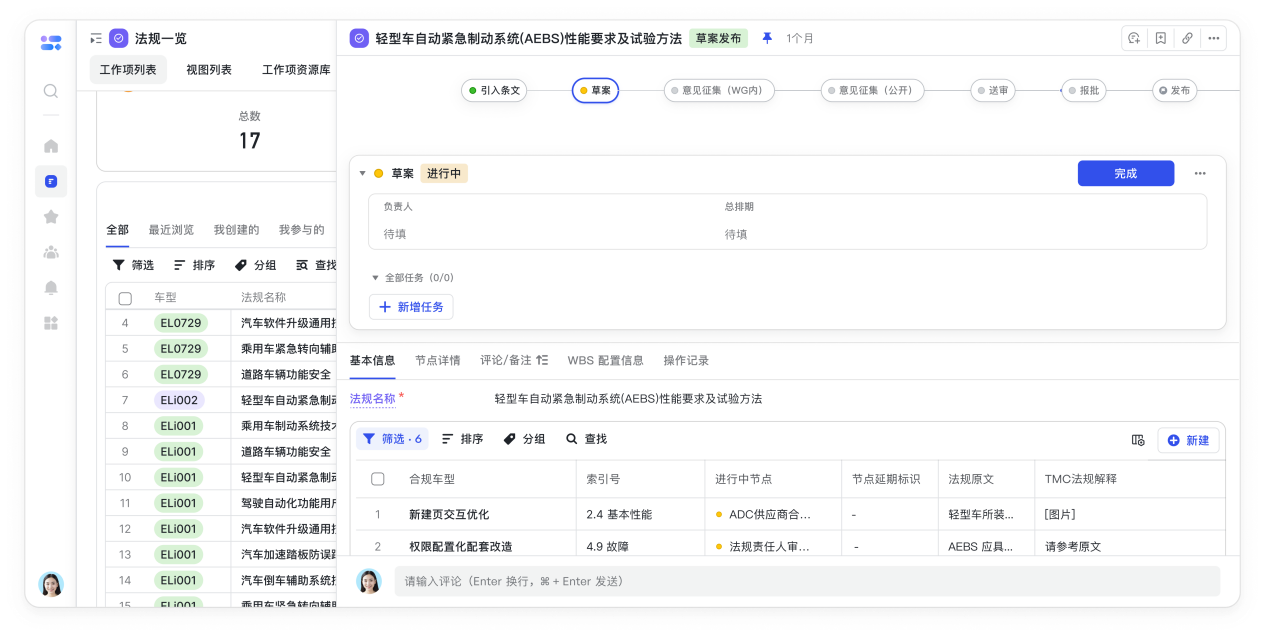The width and height of the screenshot is (1265, 637).
Task: Switch to the 节点详情 tab
Action: click(437, 360)
